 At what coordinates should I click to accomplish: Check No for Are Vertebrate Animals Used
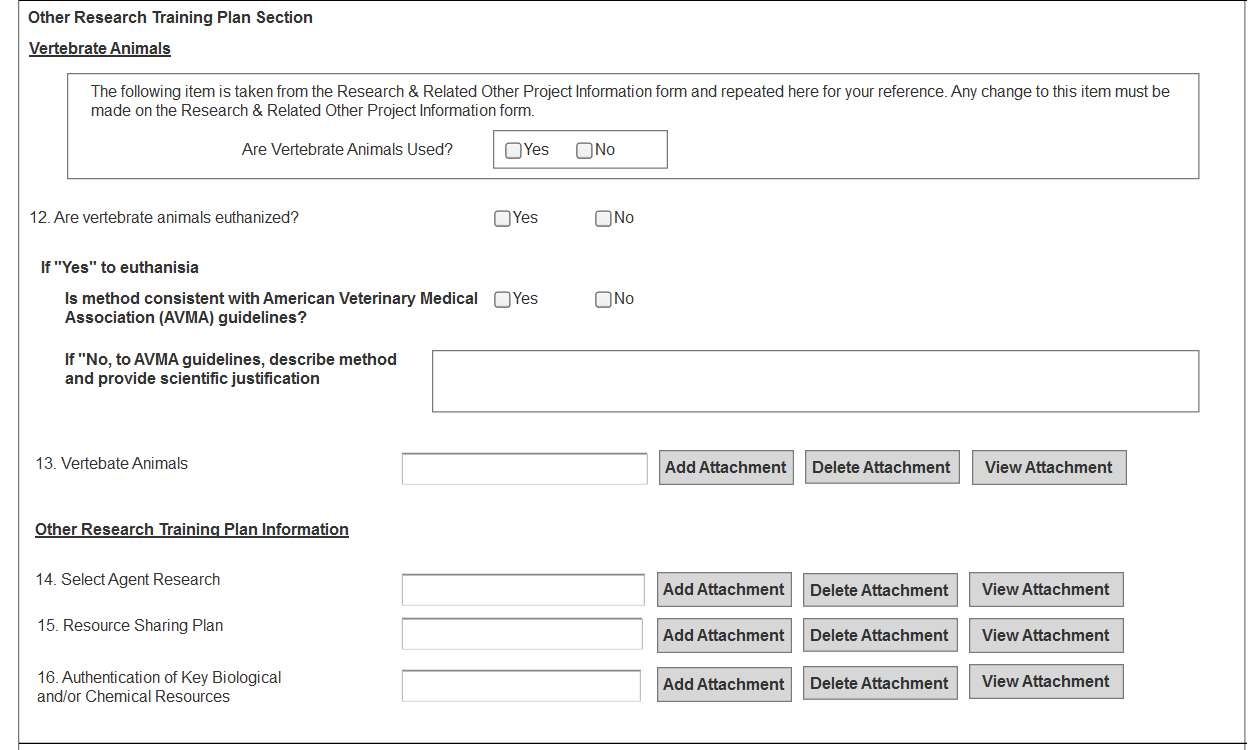click(x=585, y=151)
